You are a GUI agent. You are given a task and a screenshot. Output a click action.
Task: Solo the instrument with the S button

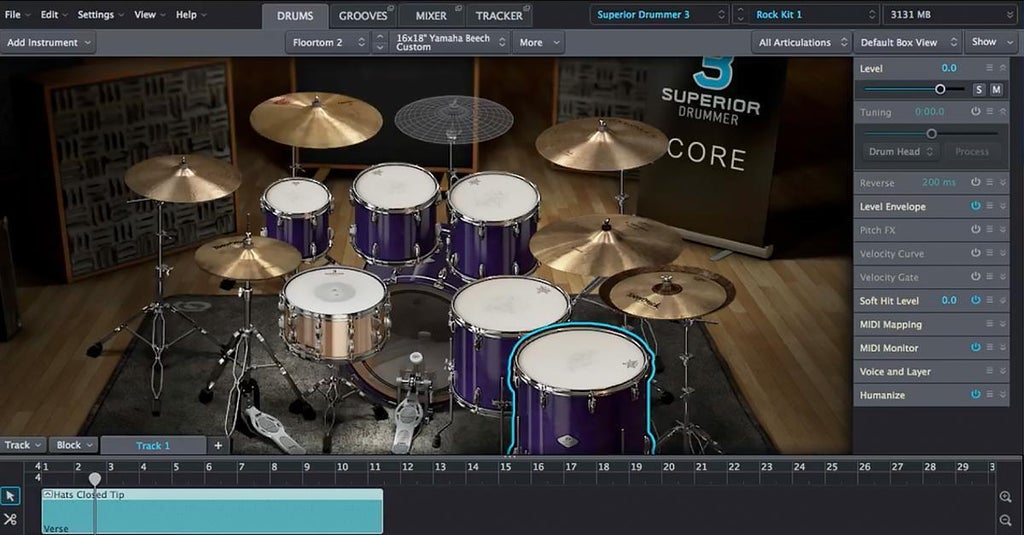979,90
